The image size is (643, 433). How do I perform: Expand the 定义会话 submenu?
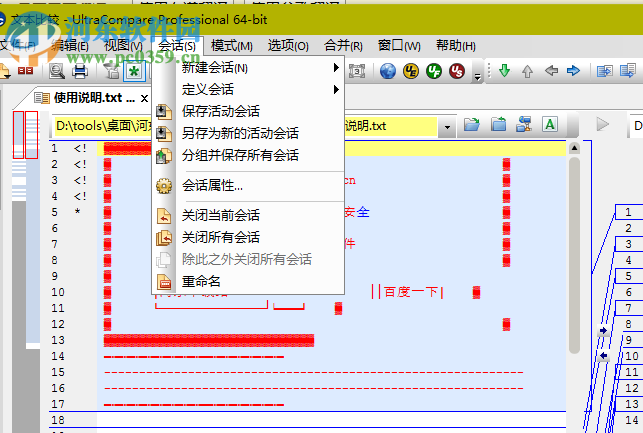click(x=248, y=89)
